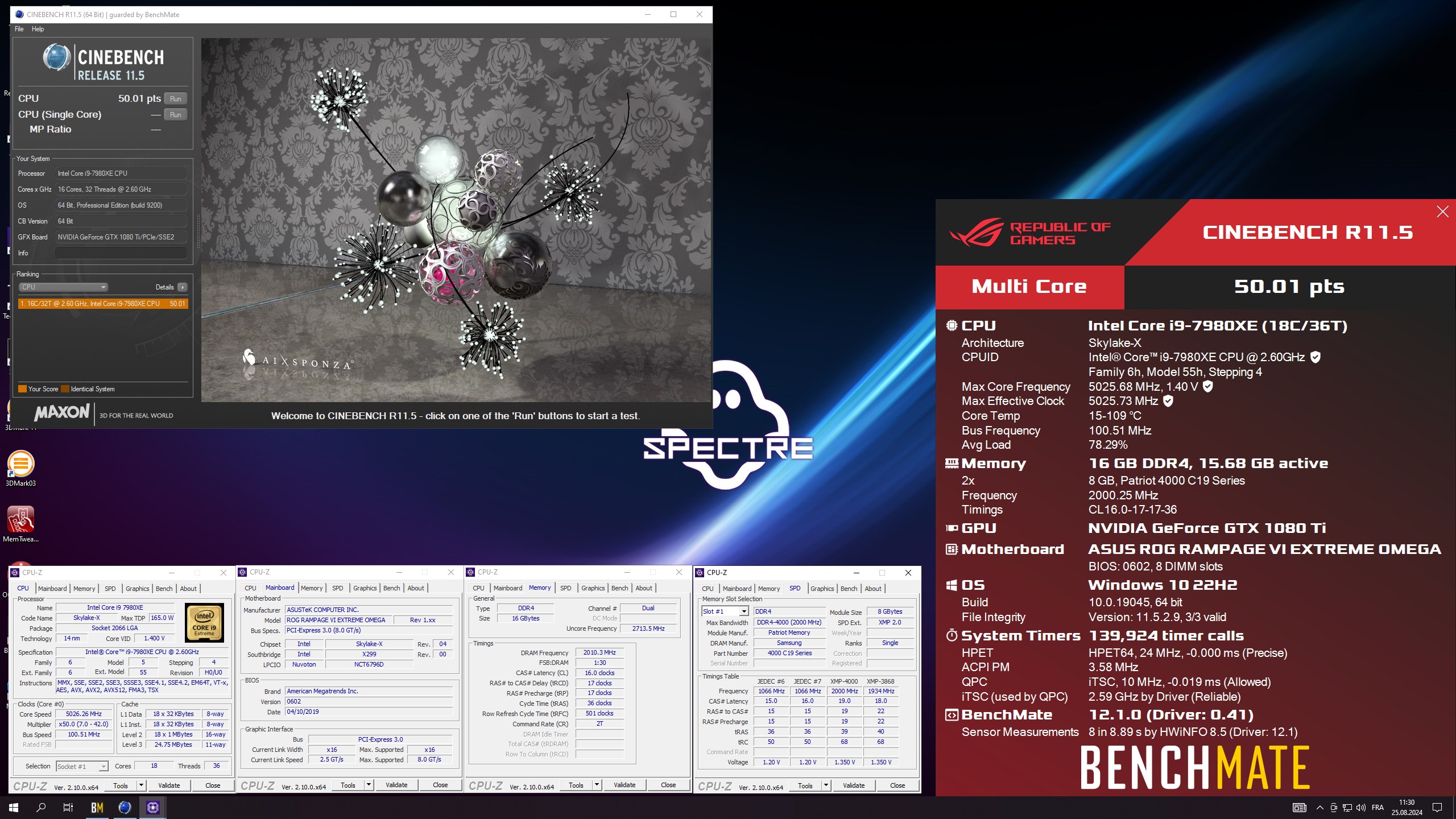Open the notification center icon

pyautogui.click(x=1437, y=808)
